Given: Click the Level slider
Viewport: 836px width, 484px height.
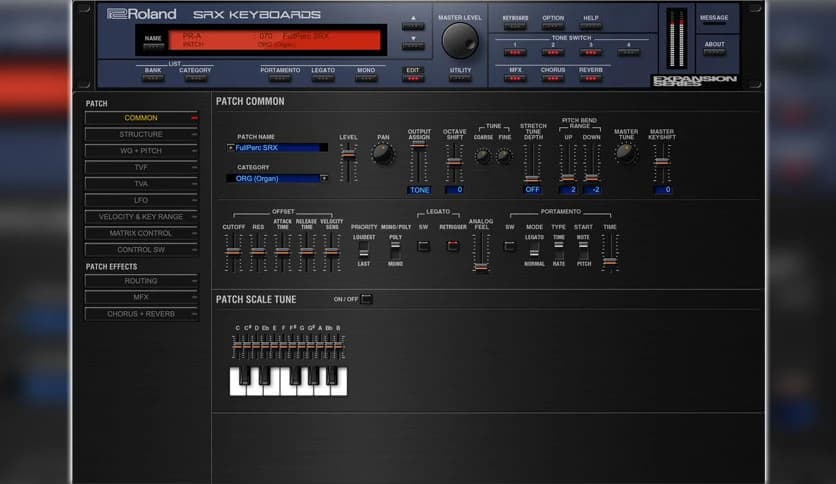Looking at the screenshot, I should point(348,163).
